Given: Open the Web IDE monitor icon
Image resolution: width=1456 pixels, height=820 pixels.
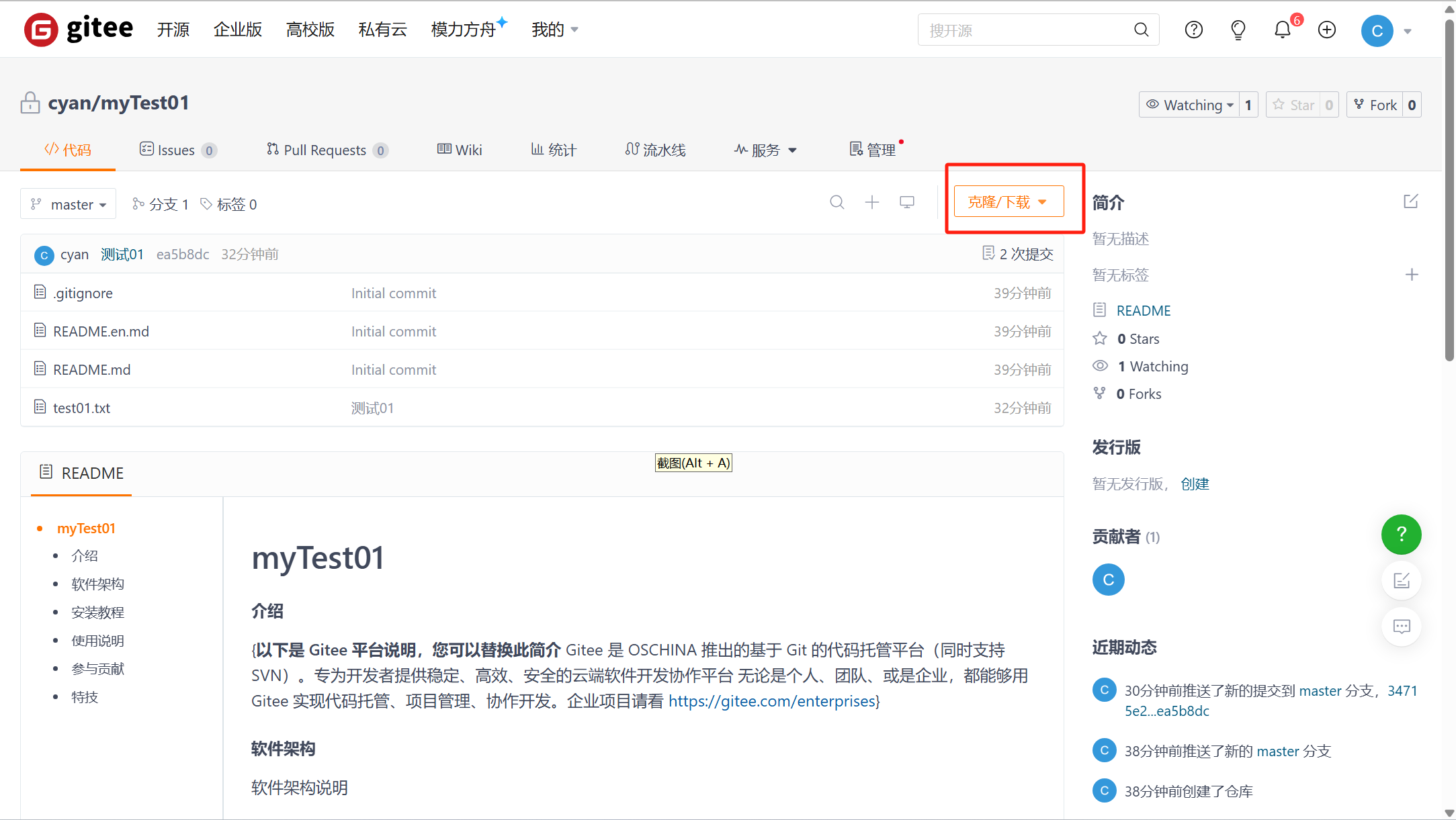Looking at the screenshot, I should (x=907, y=202).
